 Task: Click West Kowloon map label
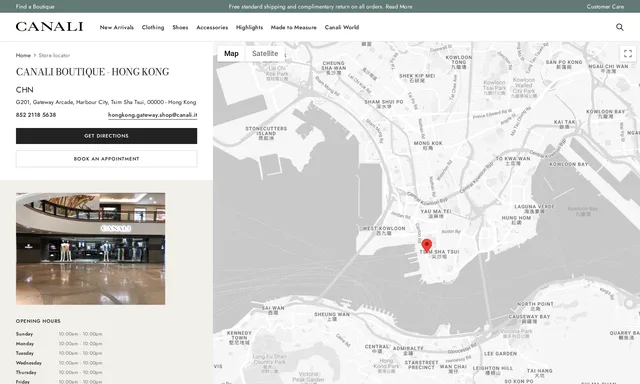(384, 231)
